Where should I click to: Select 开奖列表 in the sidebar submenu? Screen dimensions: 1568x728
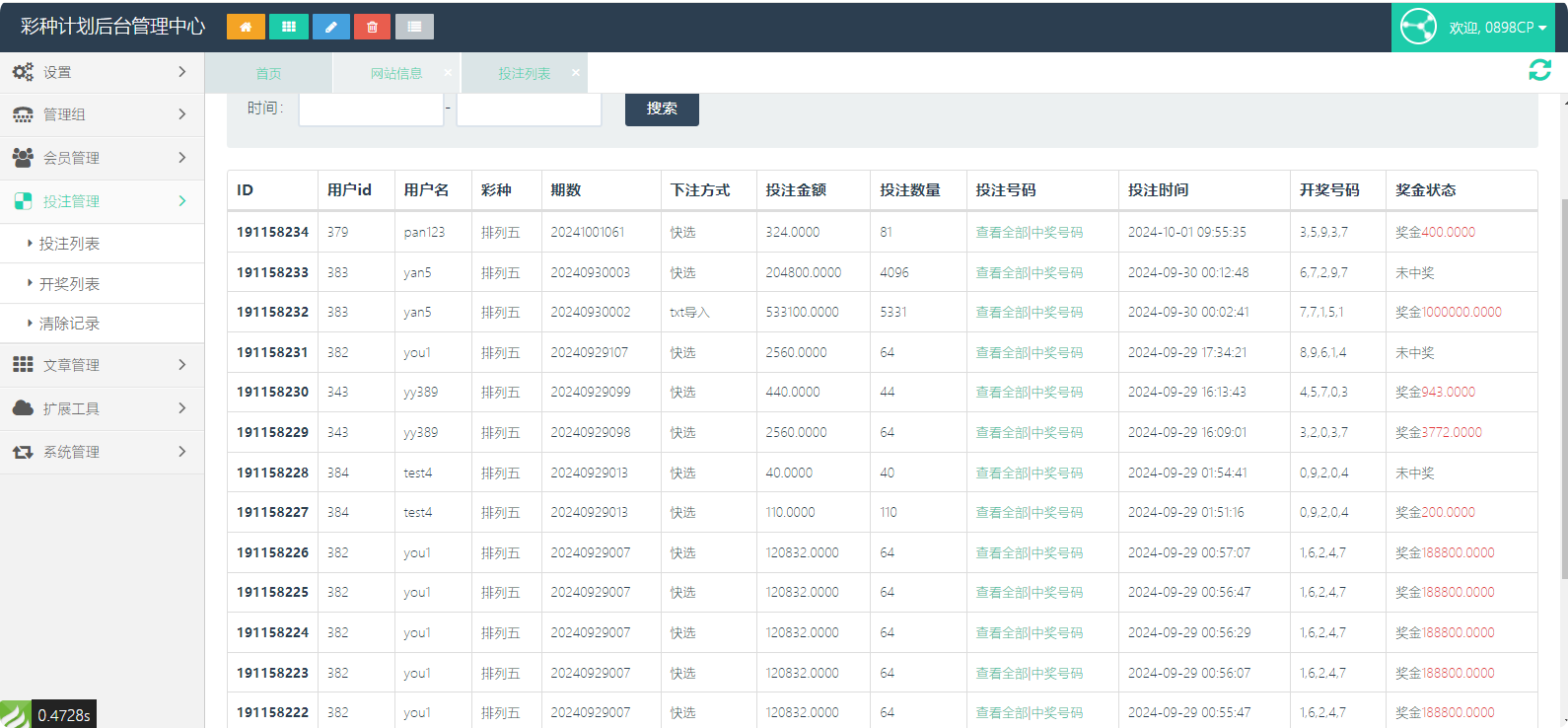pos(69,284)
